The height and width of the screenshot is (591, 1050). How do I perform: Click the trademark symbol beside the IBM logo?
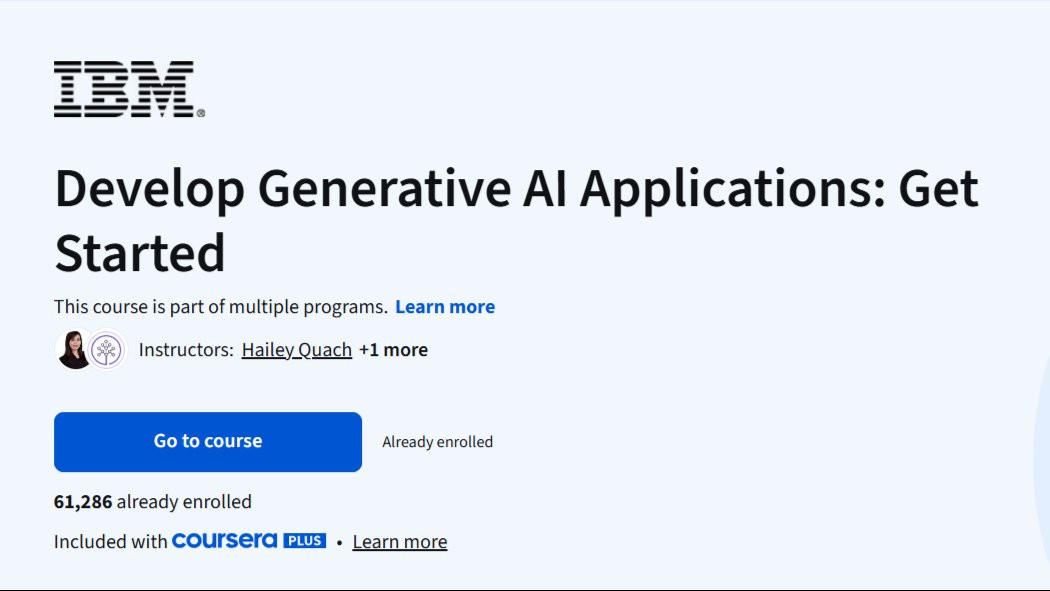click(x=201, y=111)
